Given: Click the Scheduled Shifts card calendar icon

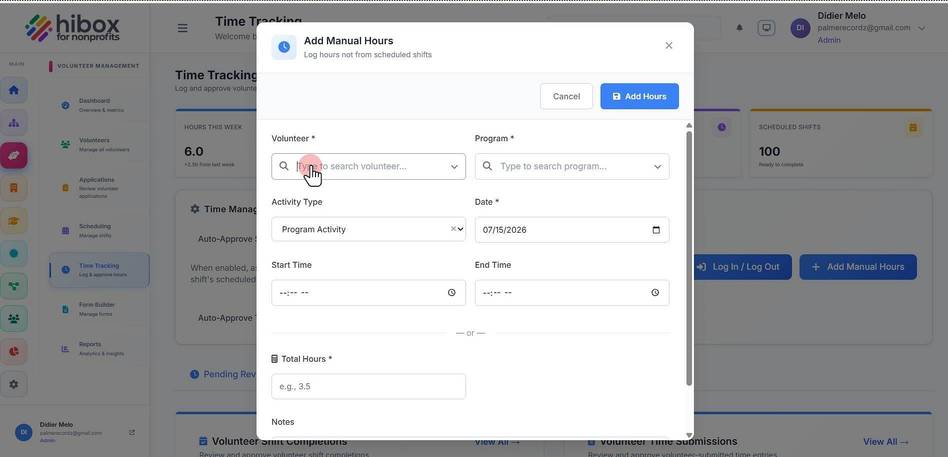Looking at the screenshot, I should pyautogui.click(x=913, y=128).
